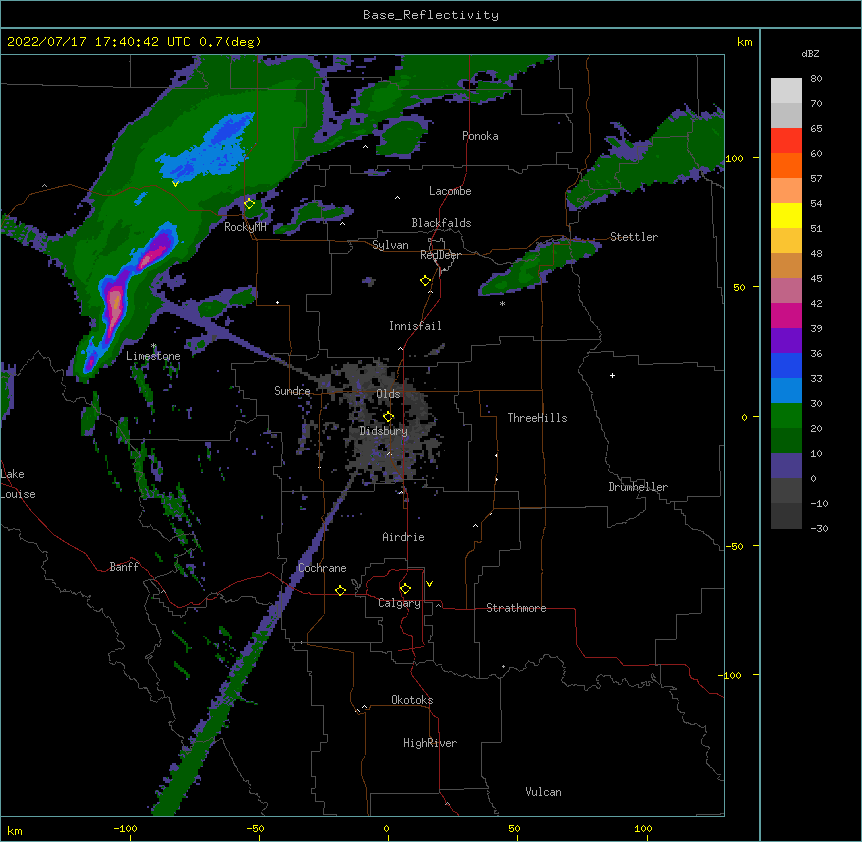Click the Vulcan city label
Image resolution: width=862 pixels, height=842 pixels.
(x=543, y=792)
